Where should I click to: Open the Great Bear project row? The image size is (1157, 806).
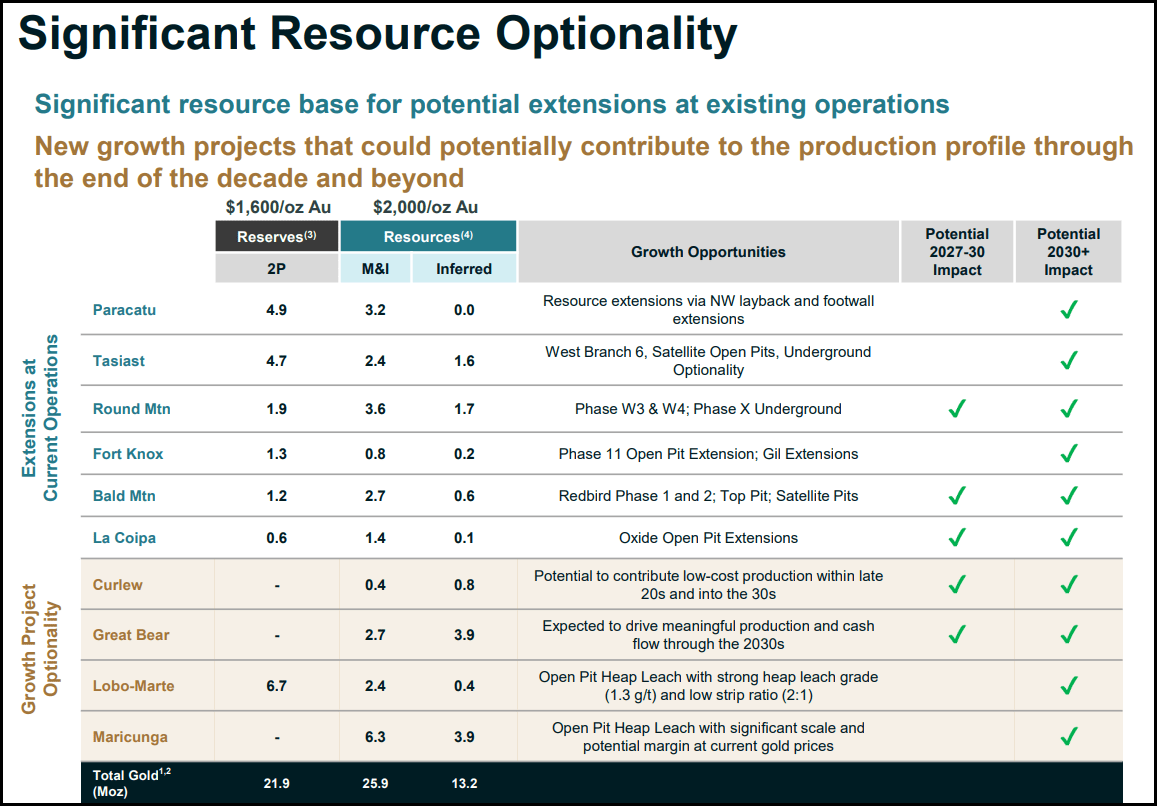coord(132,634)
